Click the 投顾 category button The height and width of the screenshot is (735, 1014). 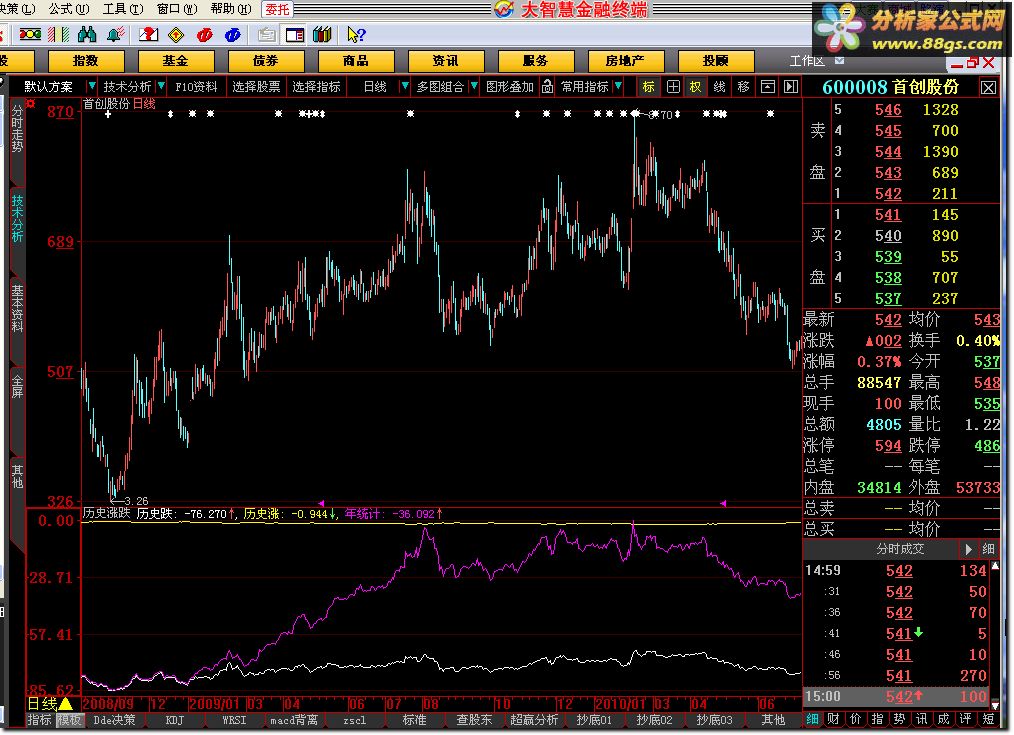pos(716,61)
